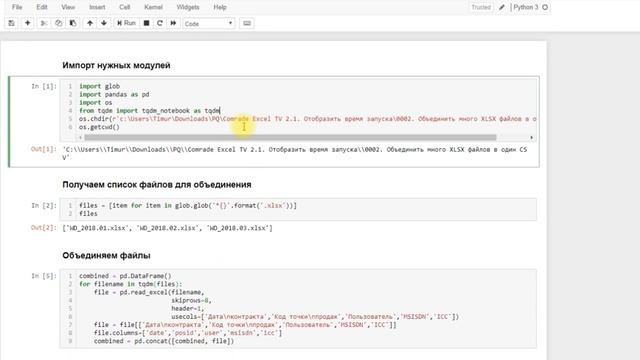Click the heading 'Объединяем файлы'
The image size is (640, 360).
click(106, 256)
